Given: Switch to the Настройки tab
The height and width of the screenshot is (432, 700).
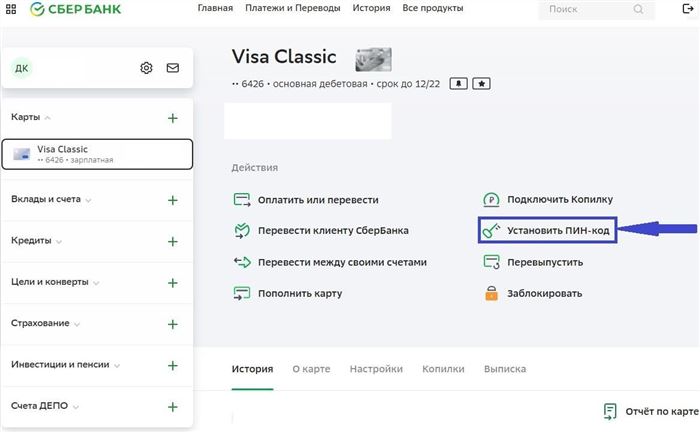Looking at the screenshot, I should [x=376, y=369].
